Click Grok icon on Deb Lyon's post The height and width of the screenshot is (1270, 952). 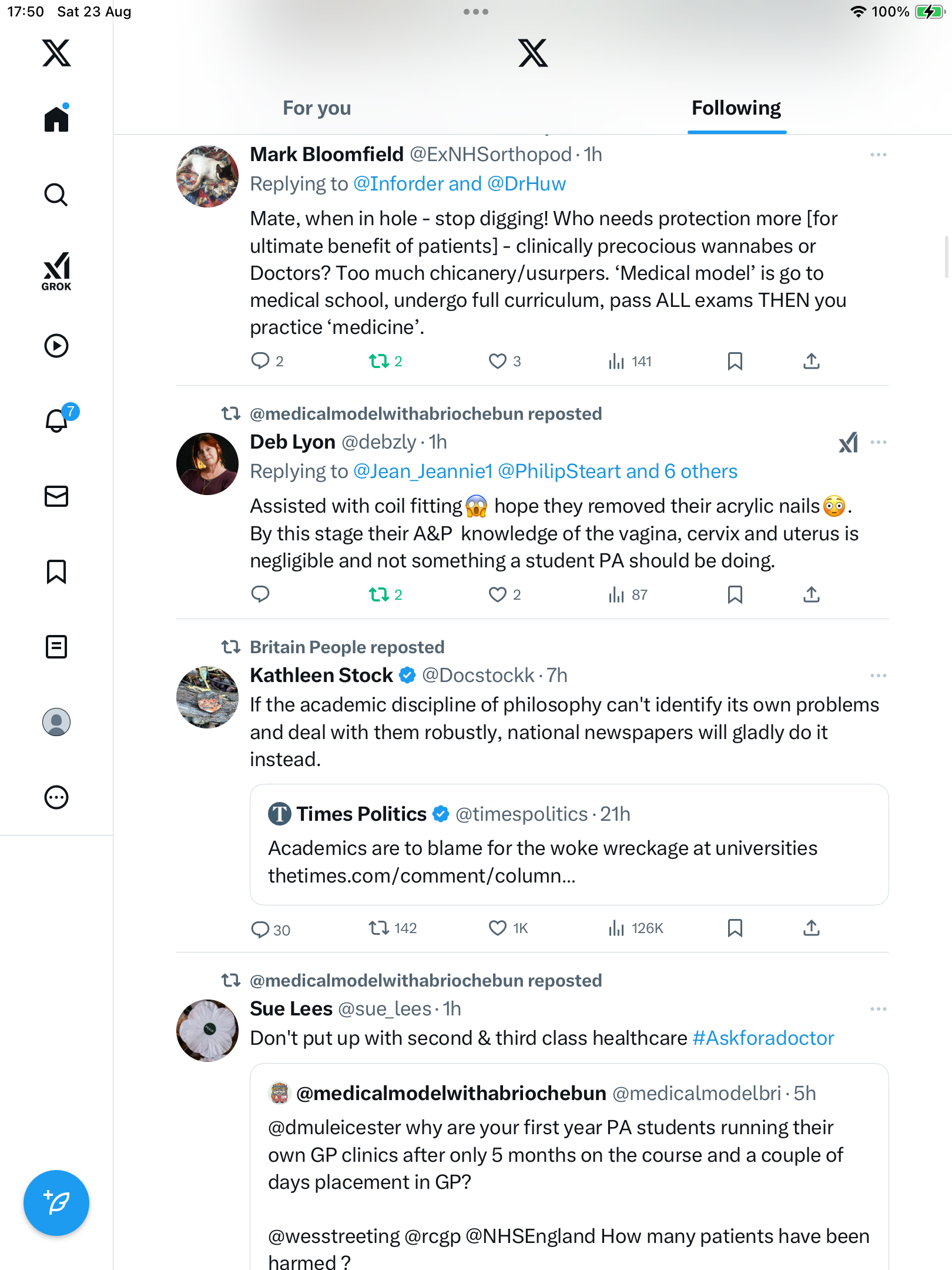(x=848, y=443)
